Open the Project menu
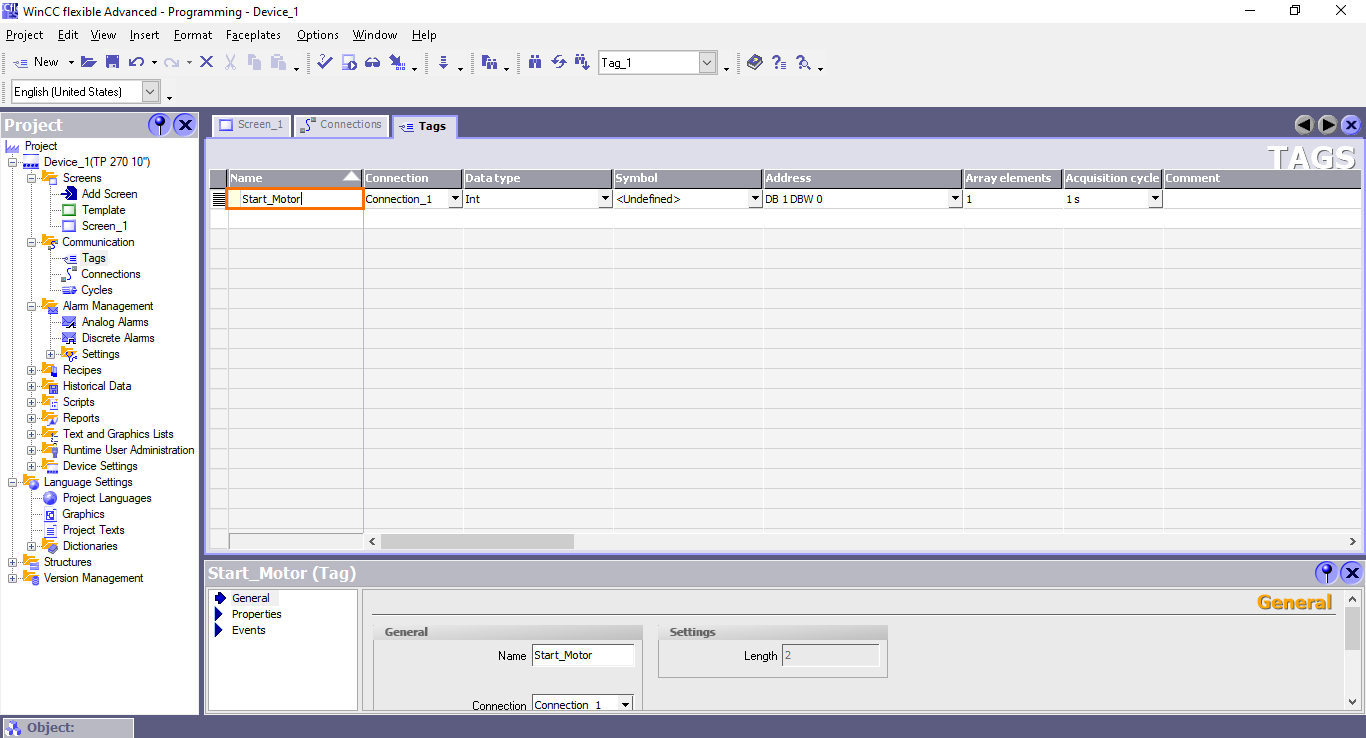The height and width of the screenshot is (738, 1366). 25,35
